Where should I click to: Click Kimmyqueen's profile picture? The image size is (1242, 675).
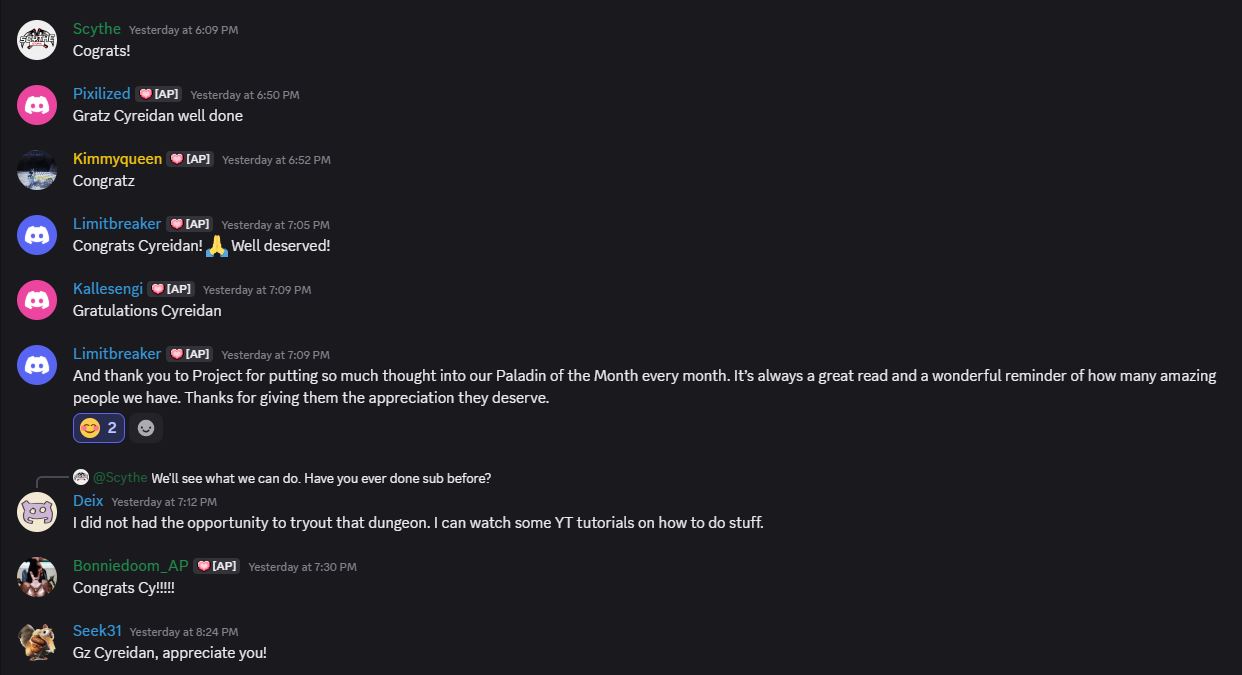[x=37, y=170]
